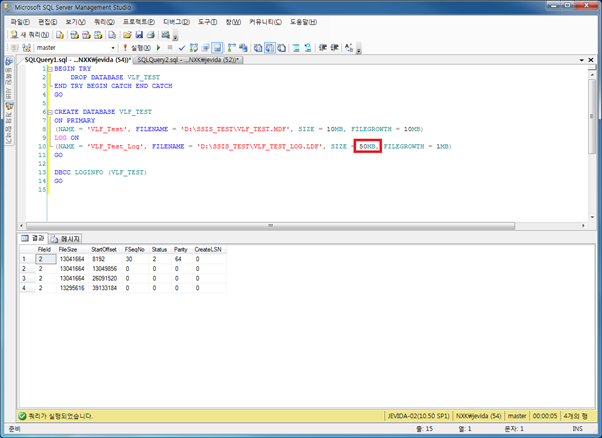Select the StartOffset cell 8192
The height and width of the screenshot is (438, 602).
coord(104,259)
